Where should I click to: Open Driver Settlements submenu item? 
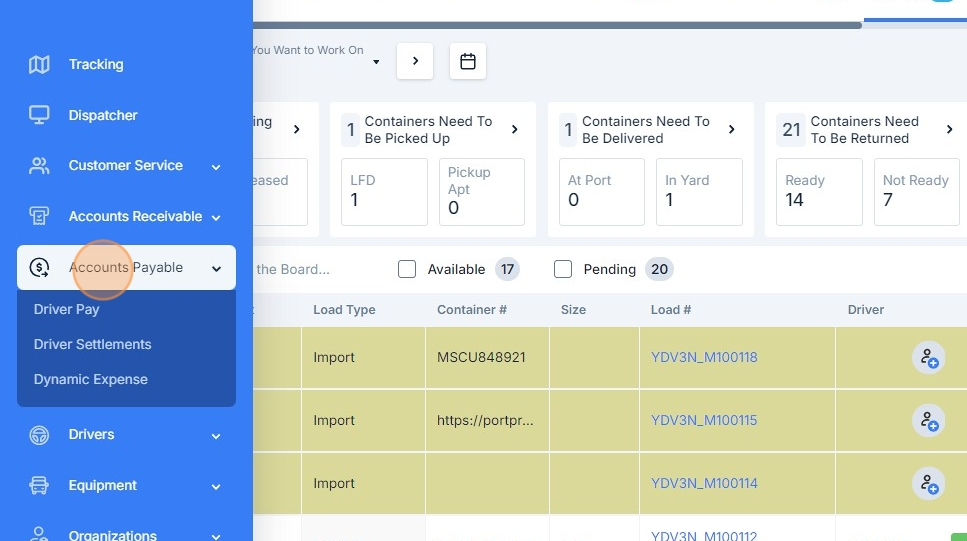point(93,344)
